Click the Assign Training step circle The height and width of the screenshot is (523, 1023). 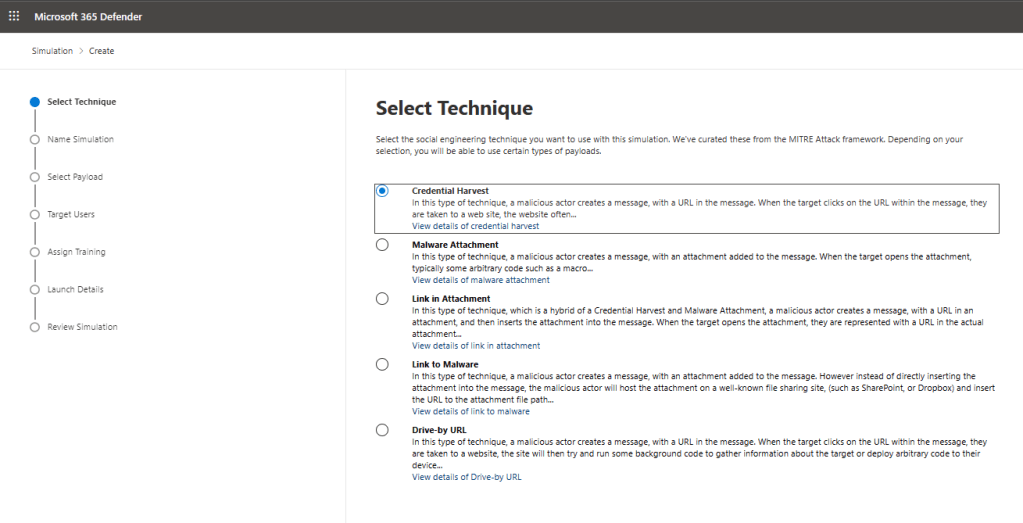(x=35, y=252)
